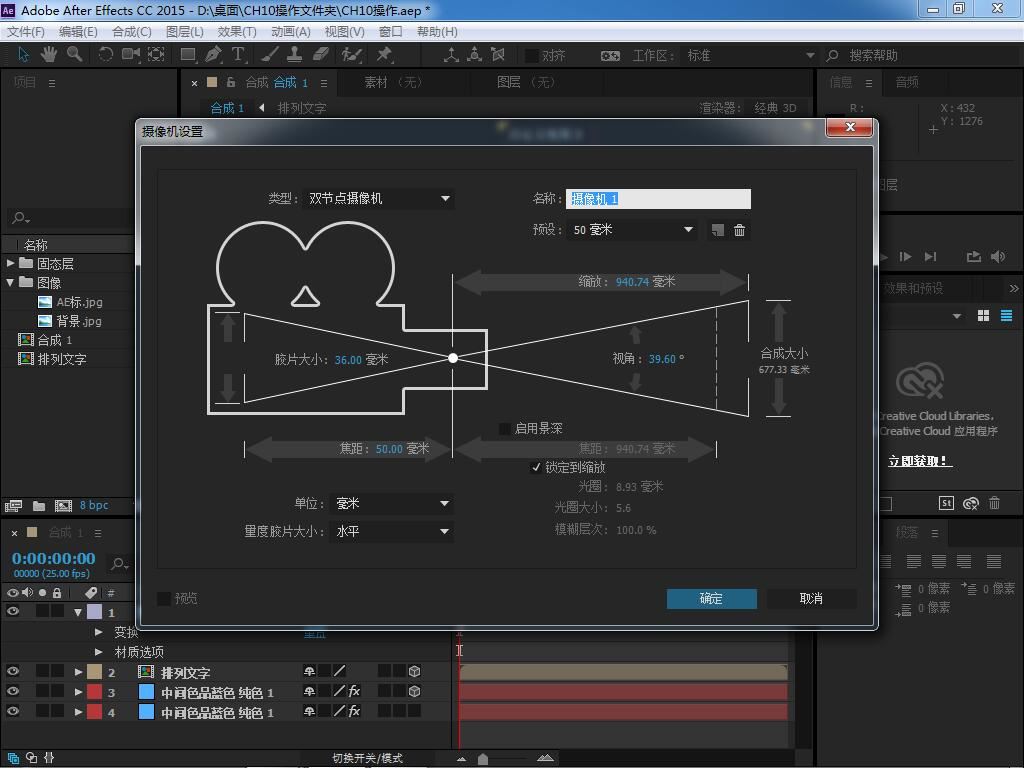Click the last frame playback button
Screen dimensions: 1024x768
click(x=931, y=257)
